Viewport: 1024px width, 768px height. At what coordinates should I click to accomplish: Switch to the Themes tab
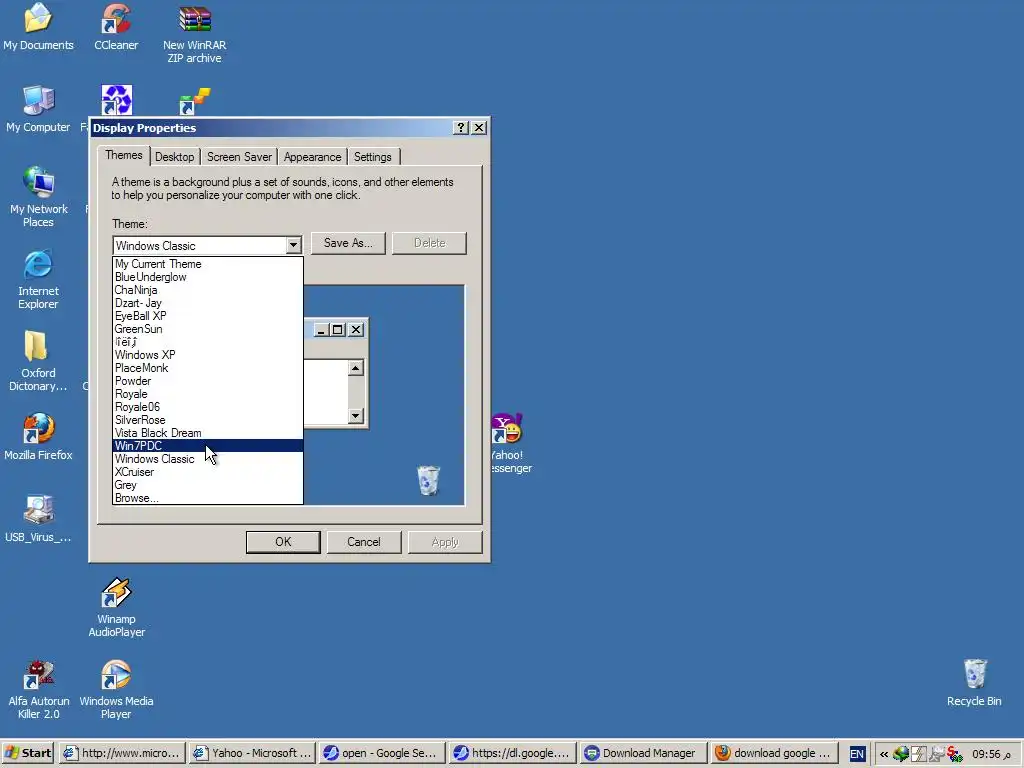124,155
